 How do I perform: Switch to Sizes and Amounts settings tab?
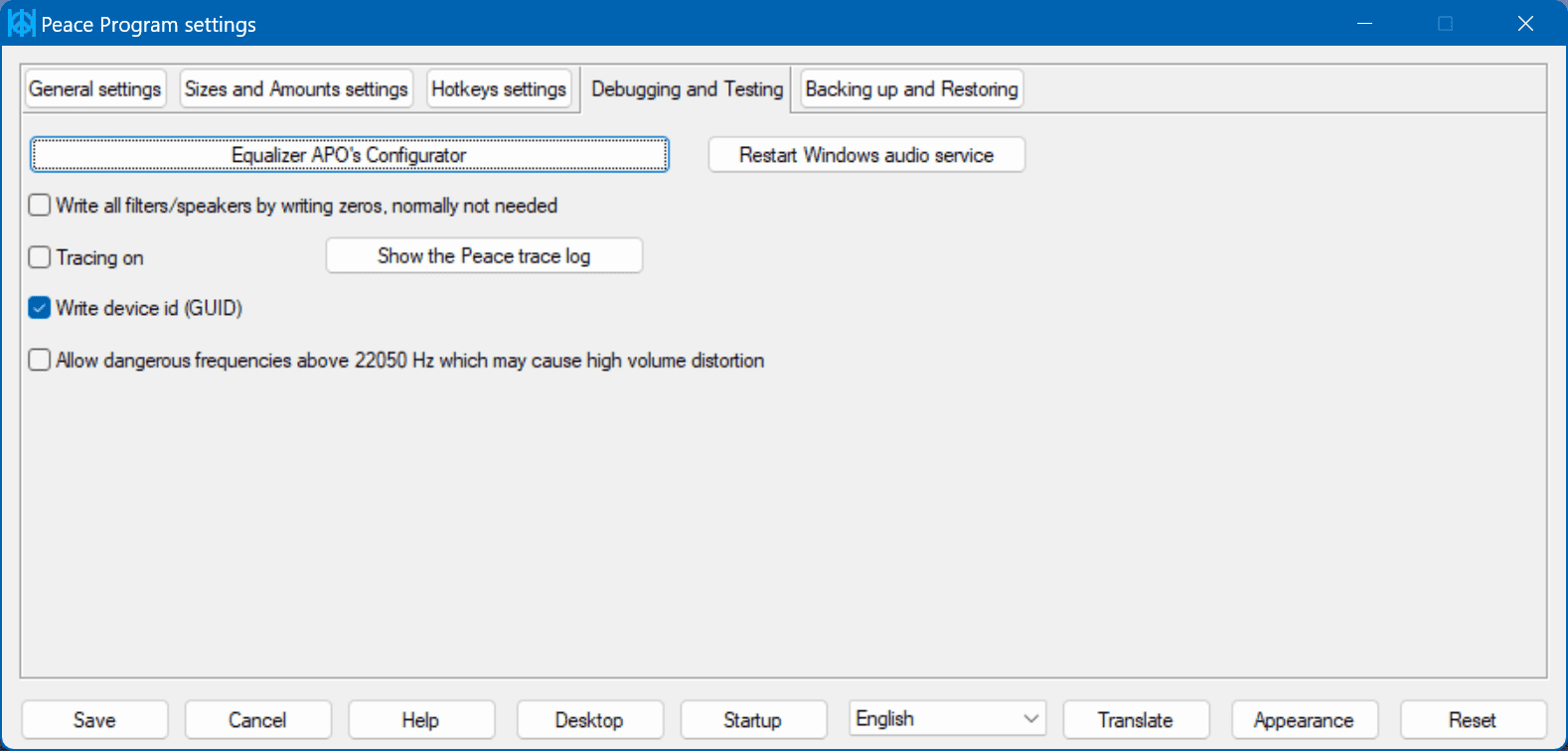point(296,89)
